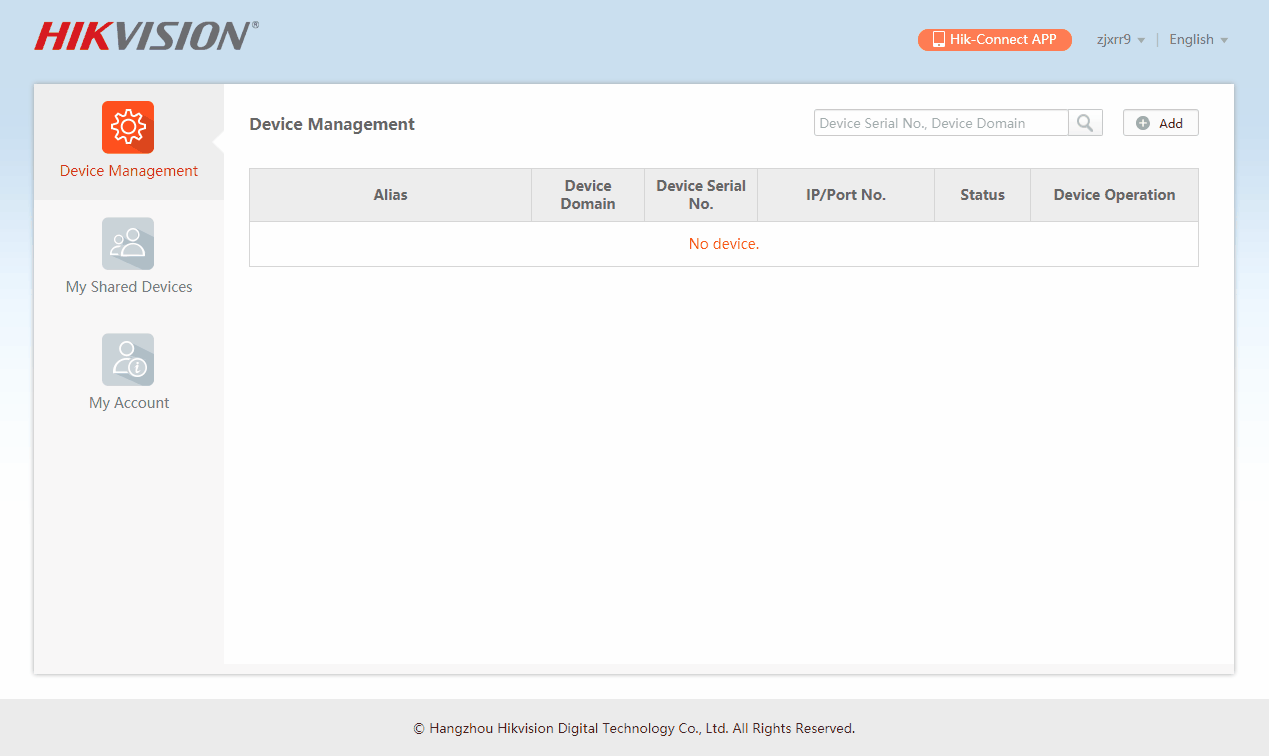Image resolution: width=1269 pixels, height=756 pixels.
Task: Click the Device Domain column header
Action: [x=588, y=195]
